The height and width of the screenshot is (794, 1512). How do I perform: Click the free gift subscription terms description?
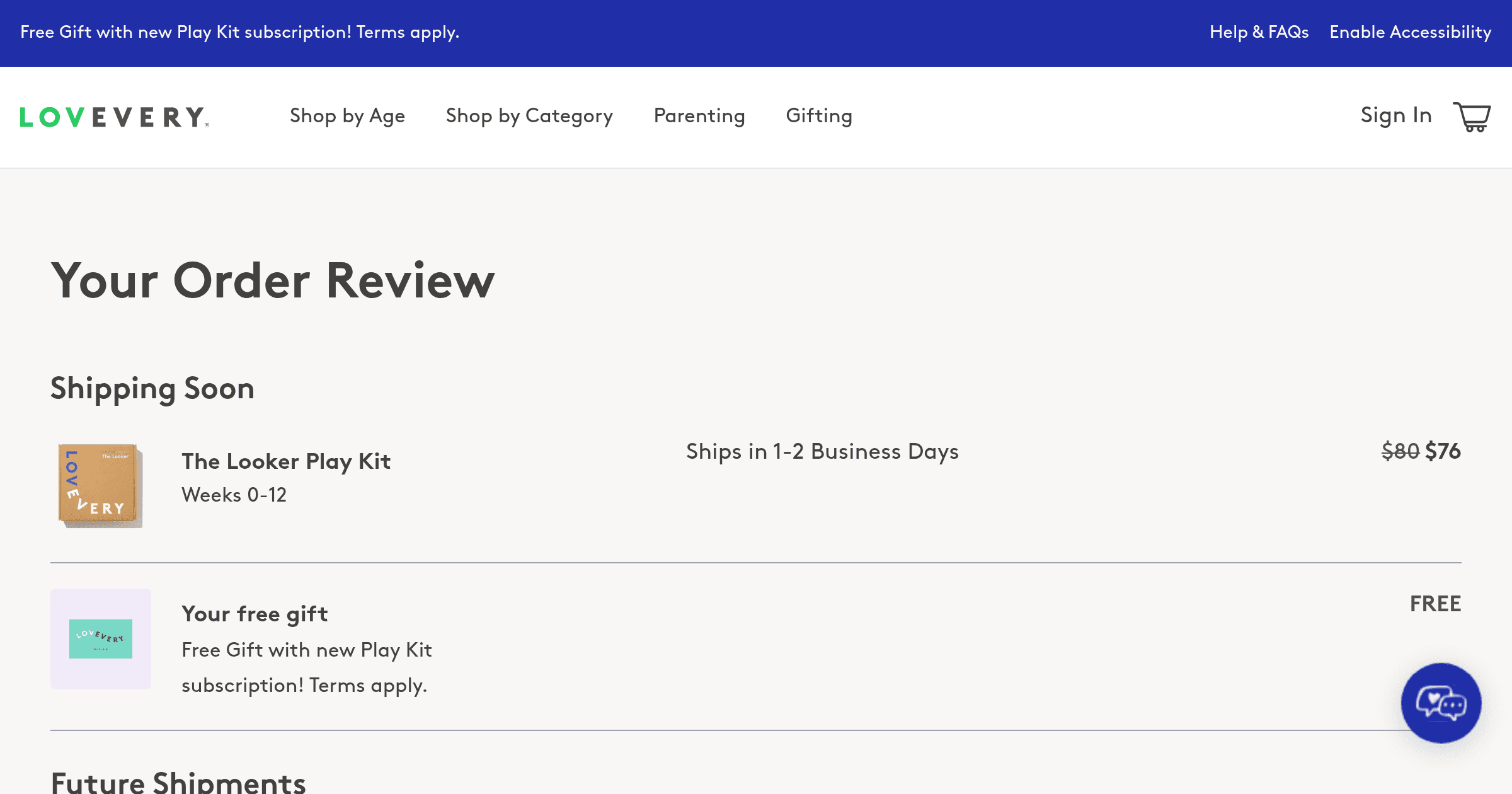pyautogui.click(x=307, y=668)
